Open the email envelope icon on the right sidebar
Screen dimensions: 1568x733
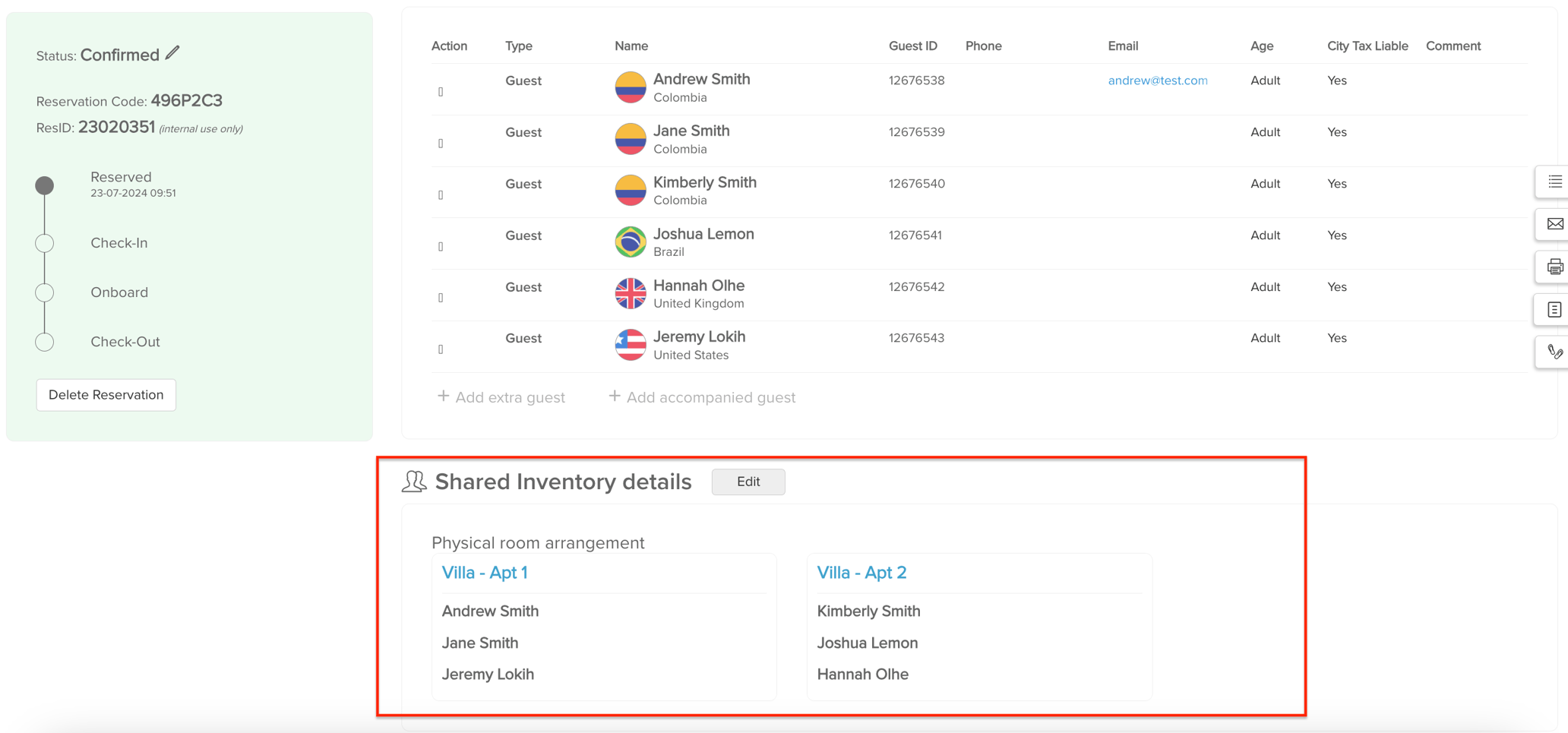(1555, 225)
